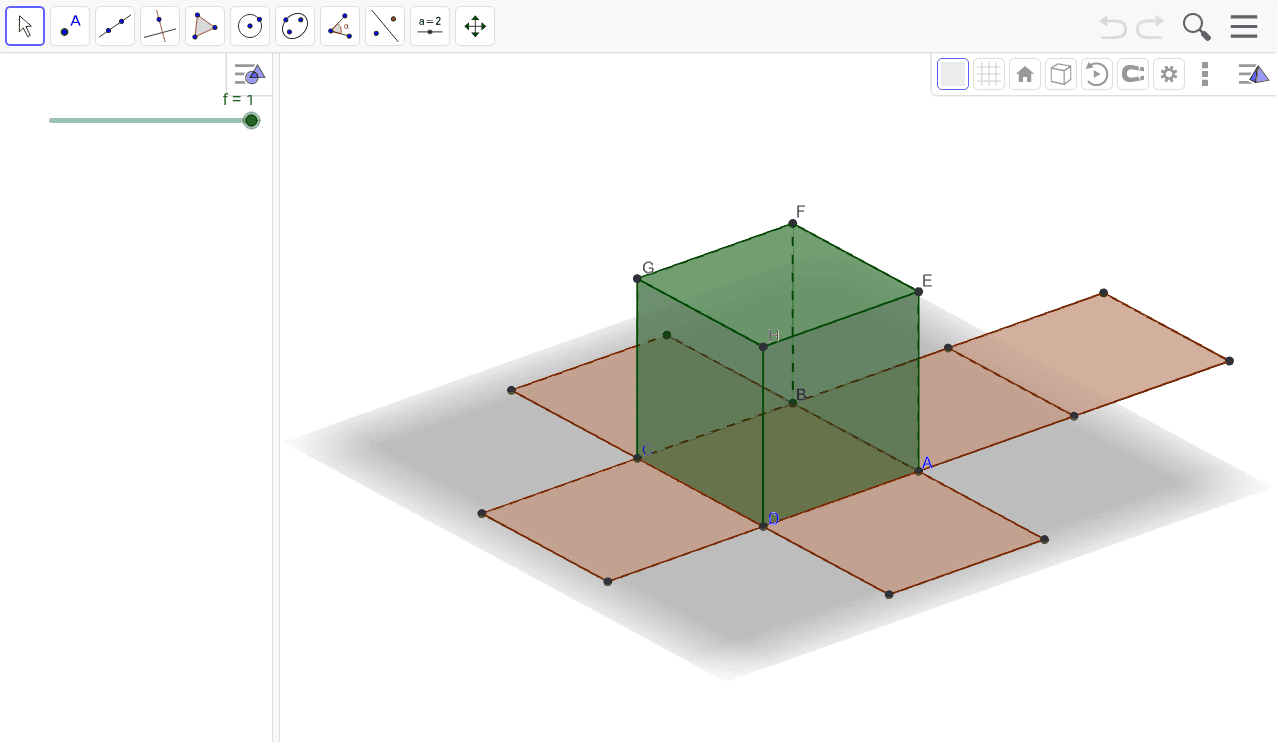Open the search tool input
This screenshot has width=1278, height=744.
[1196, 26]
